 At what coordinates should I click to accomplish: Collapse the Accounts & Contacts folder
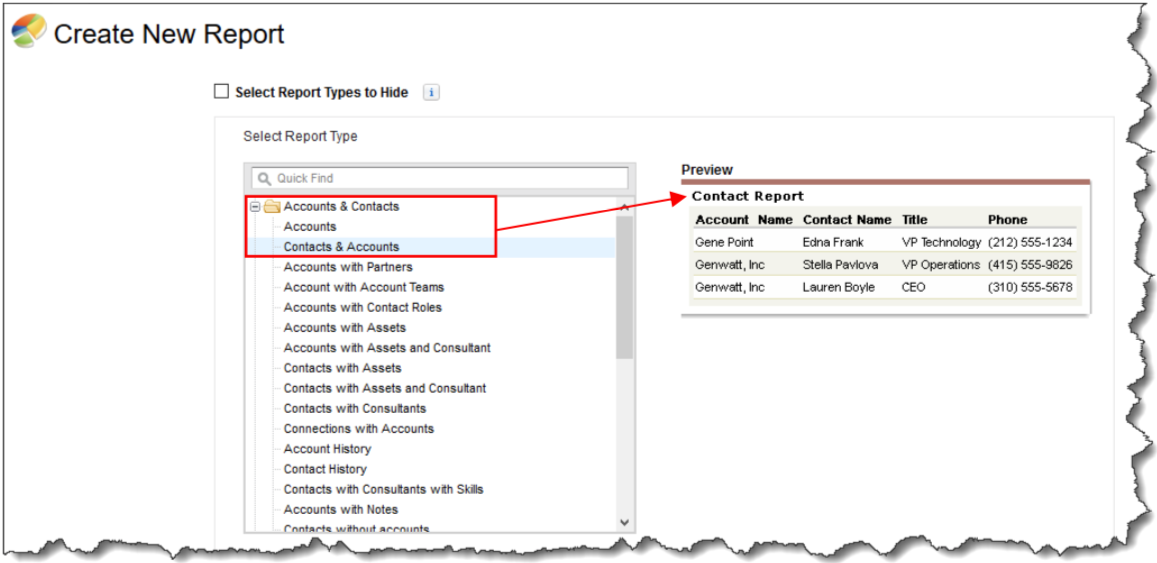(256, 207)
